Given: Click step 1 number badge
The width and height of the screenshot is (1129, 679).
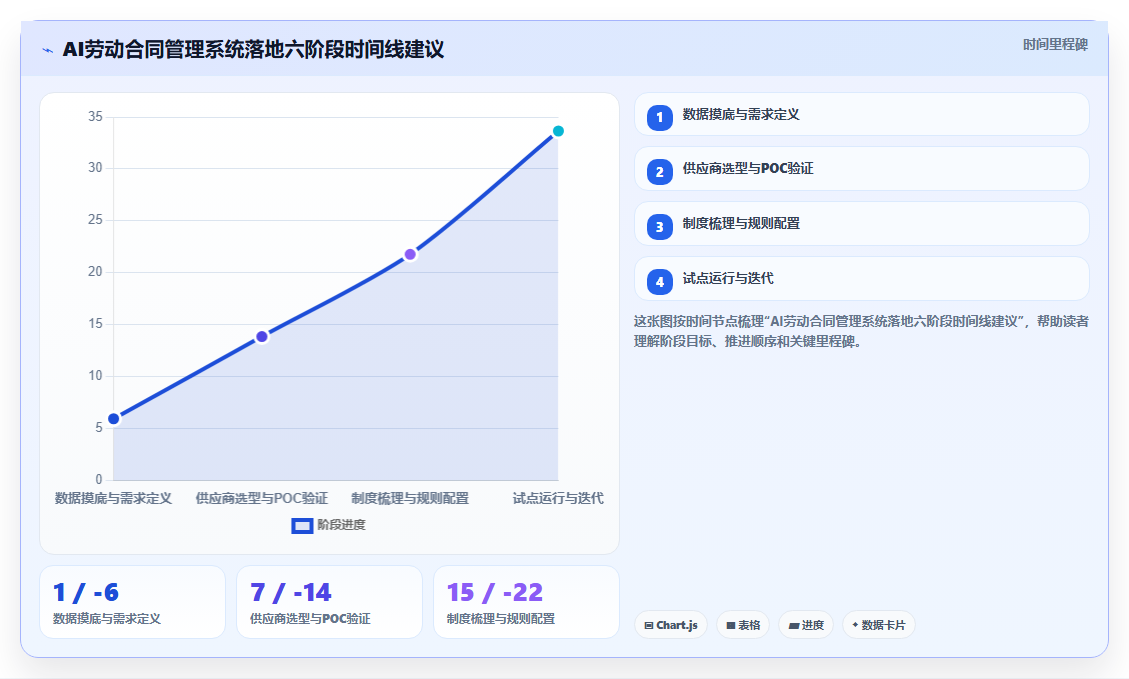Looking at the screenshot, I should tap(660, 117).
